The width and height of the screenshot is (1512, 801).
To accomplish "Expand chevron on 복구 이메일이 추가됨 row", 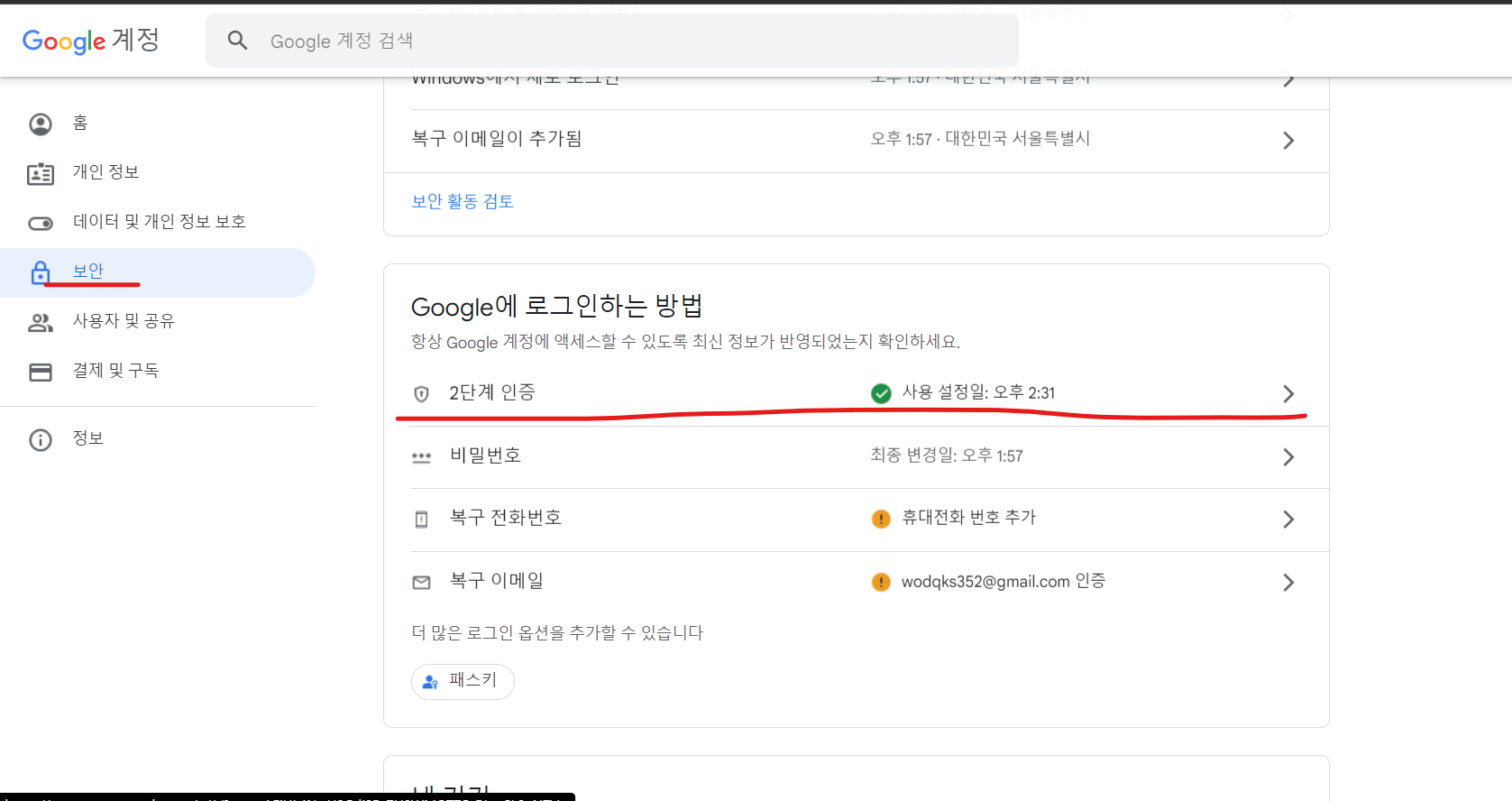I will click(1288, 141).
